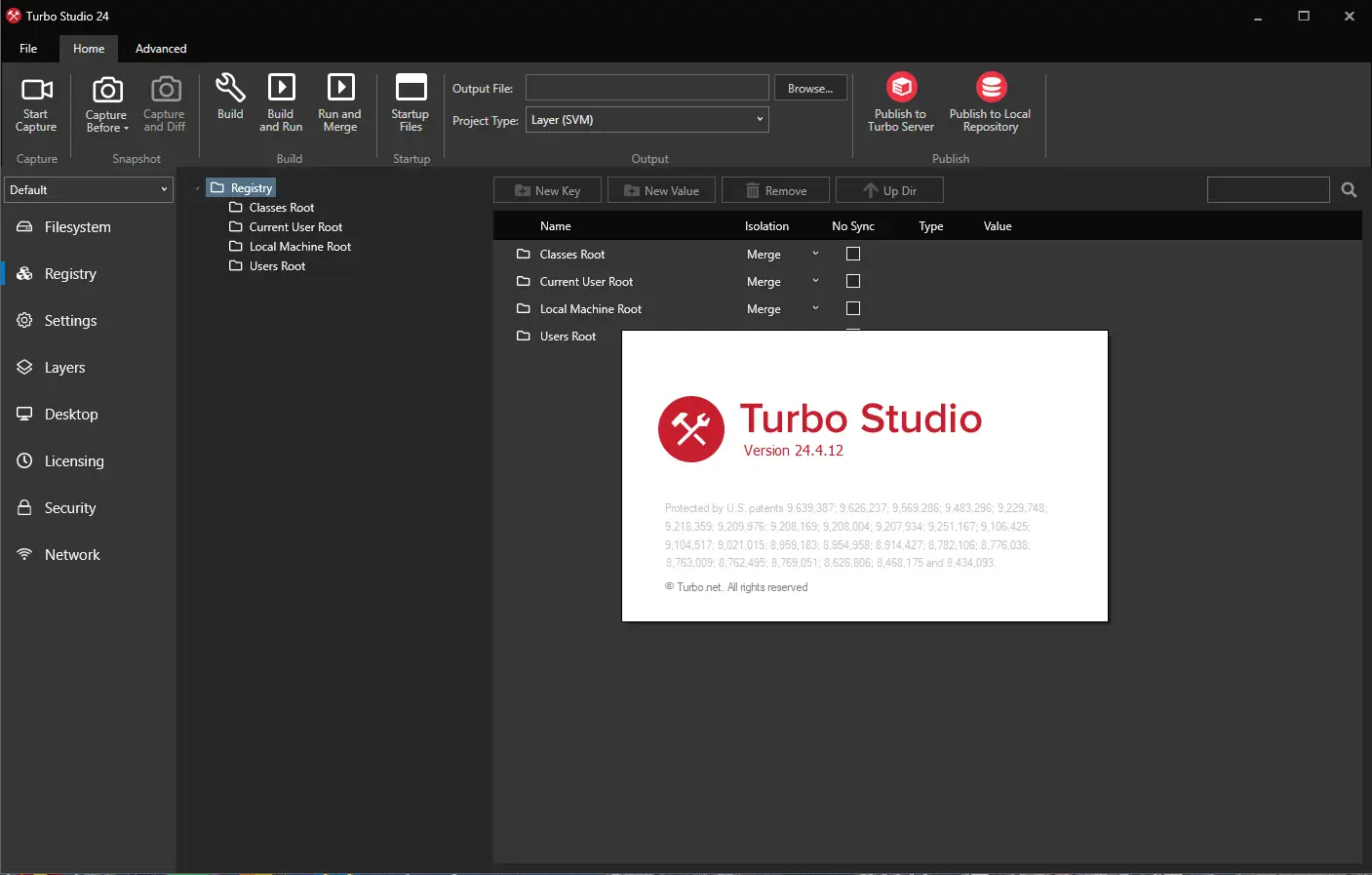Open the File menu

(x=28, y=49)
